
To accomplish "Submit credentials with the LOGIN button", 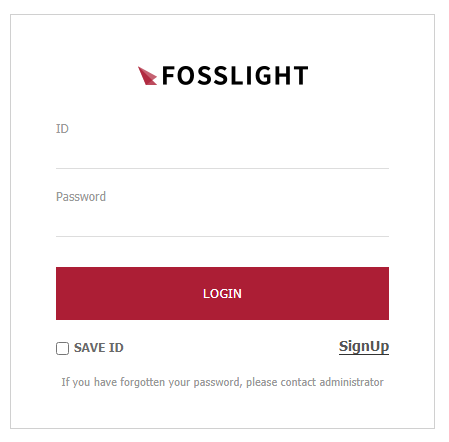I will (222, 293).
